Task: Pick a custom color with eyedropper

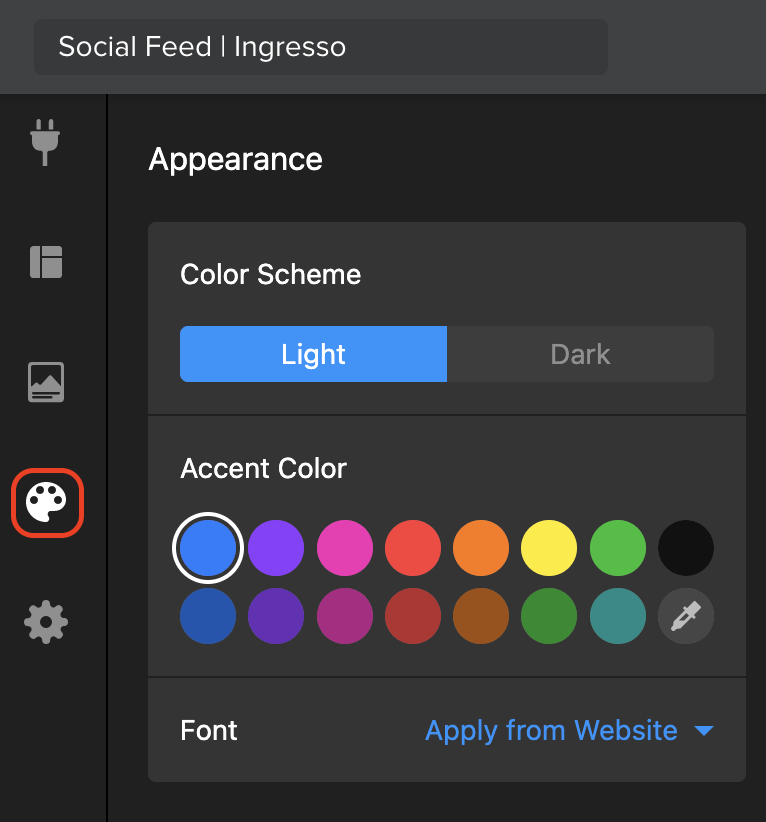Action: 685,616
